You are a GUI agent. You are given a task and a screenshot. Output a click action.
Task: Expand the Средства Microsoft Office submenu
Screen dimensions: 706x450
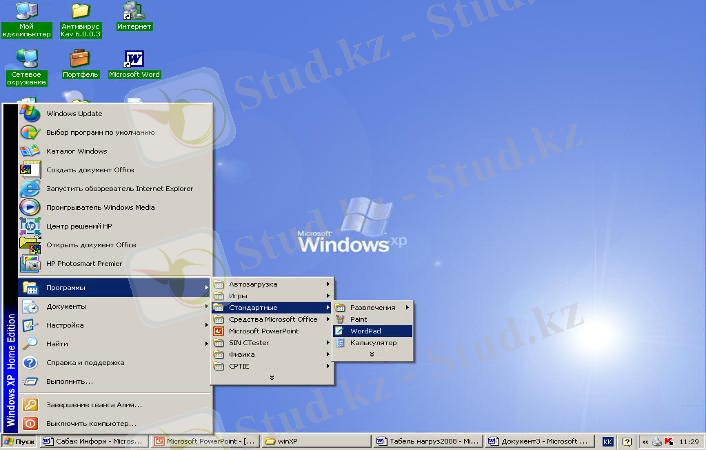click(272, 319)
